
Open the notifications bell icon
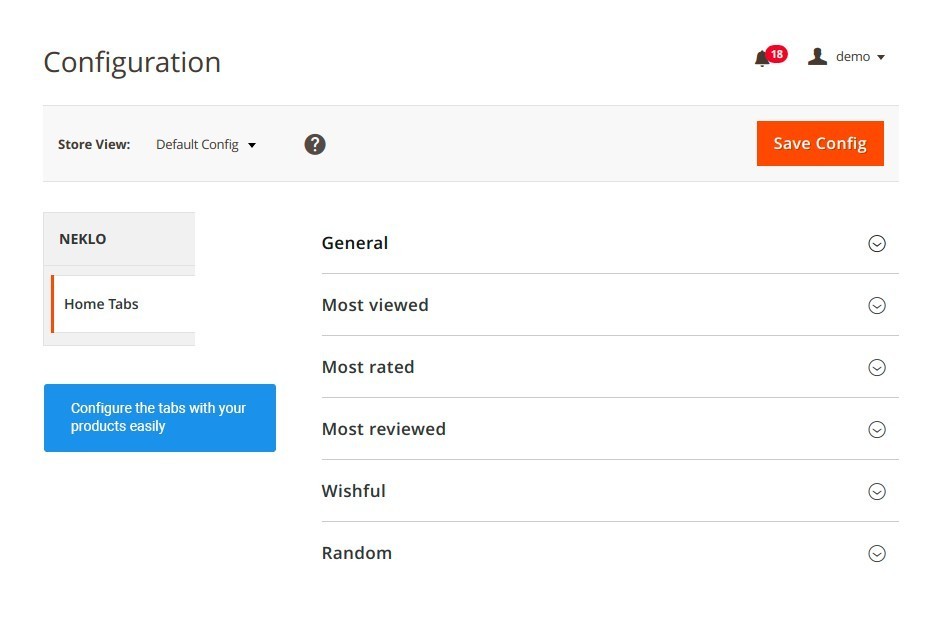762,59
